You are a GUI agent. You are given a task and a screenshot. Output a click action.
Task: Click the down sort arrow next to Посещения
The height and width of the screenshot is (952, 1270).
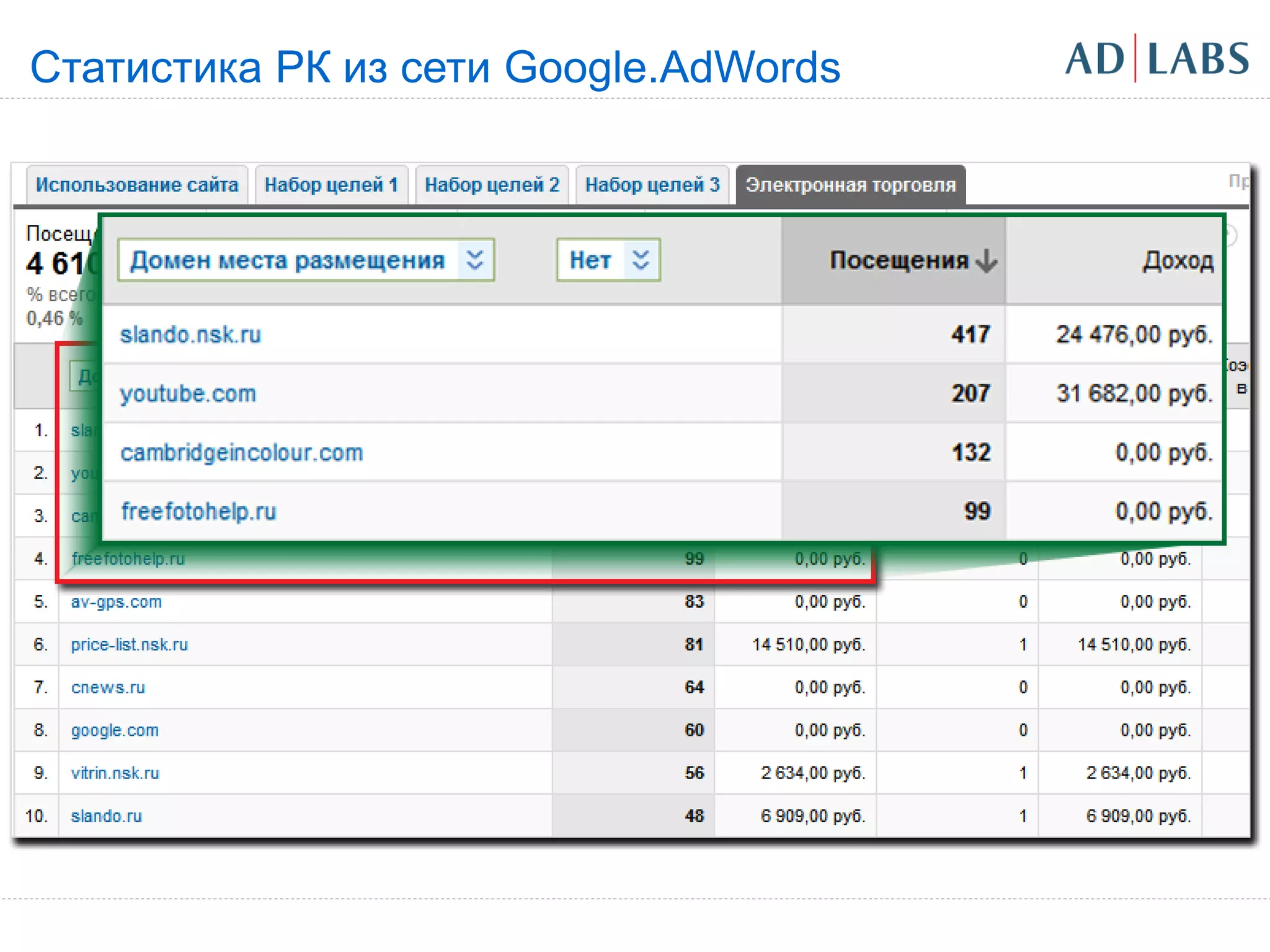pyautogui.click(x=987, y=261)
